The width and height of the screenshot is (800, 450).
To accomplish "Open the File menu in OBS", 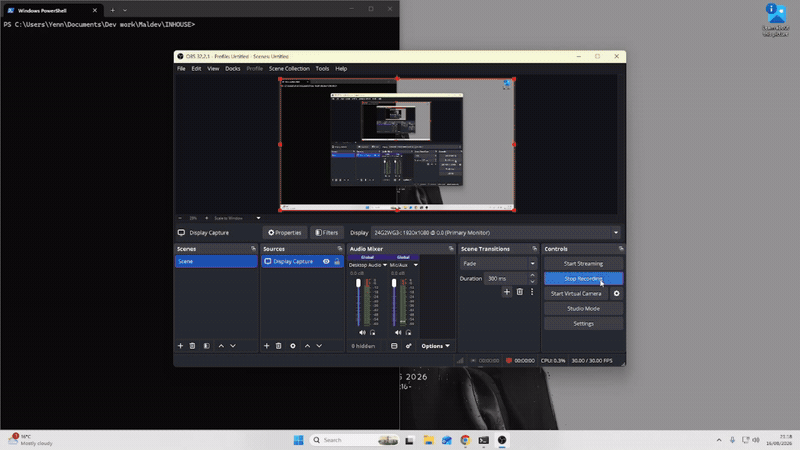I will (181, 68).
